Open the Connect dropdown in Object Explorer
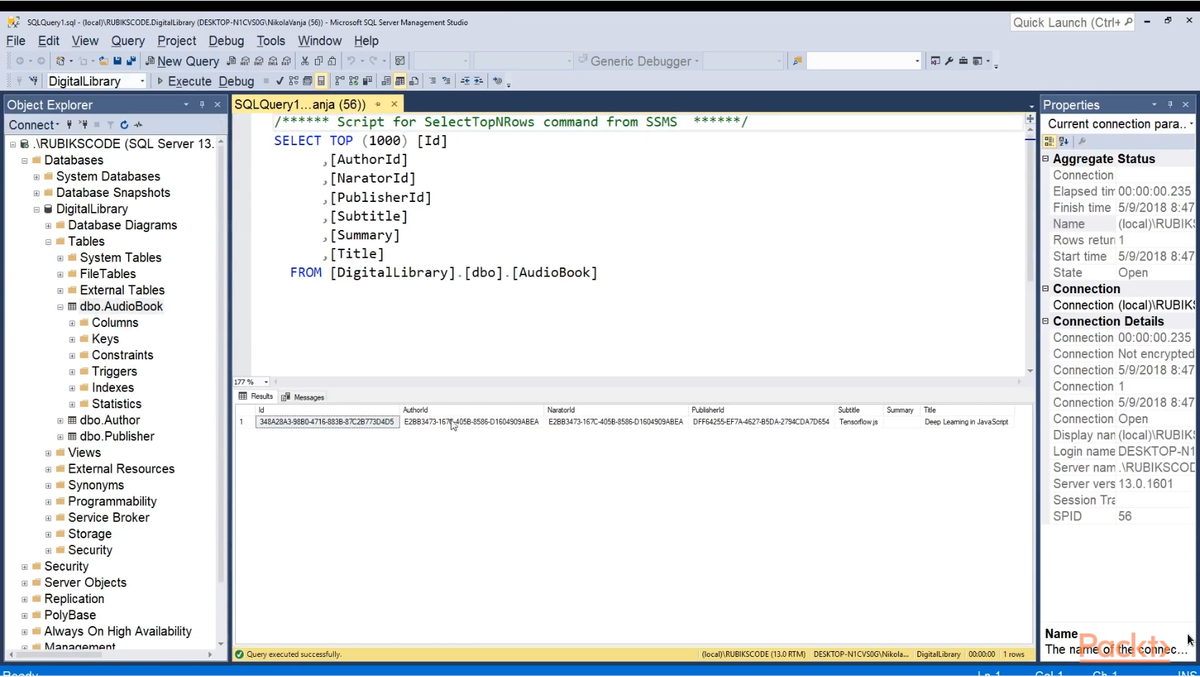Image resolution: width=1200 pixels, height=677 pixels. coord(33,125)
